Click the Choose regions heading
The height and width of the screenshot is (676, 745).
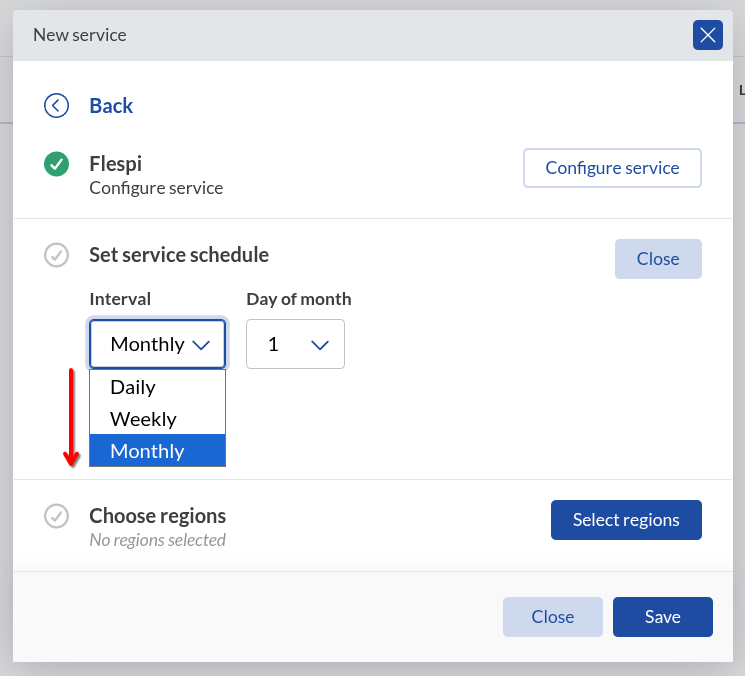(158, 516)
